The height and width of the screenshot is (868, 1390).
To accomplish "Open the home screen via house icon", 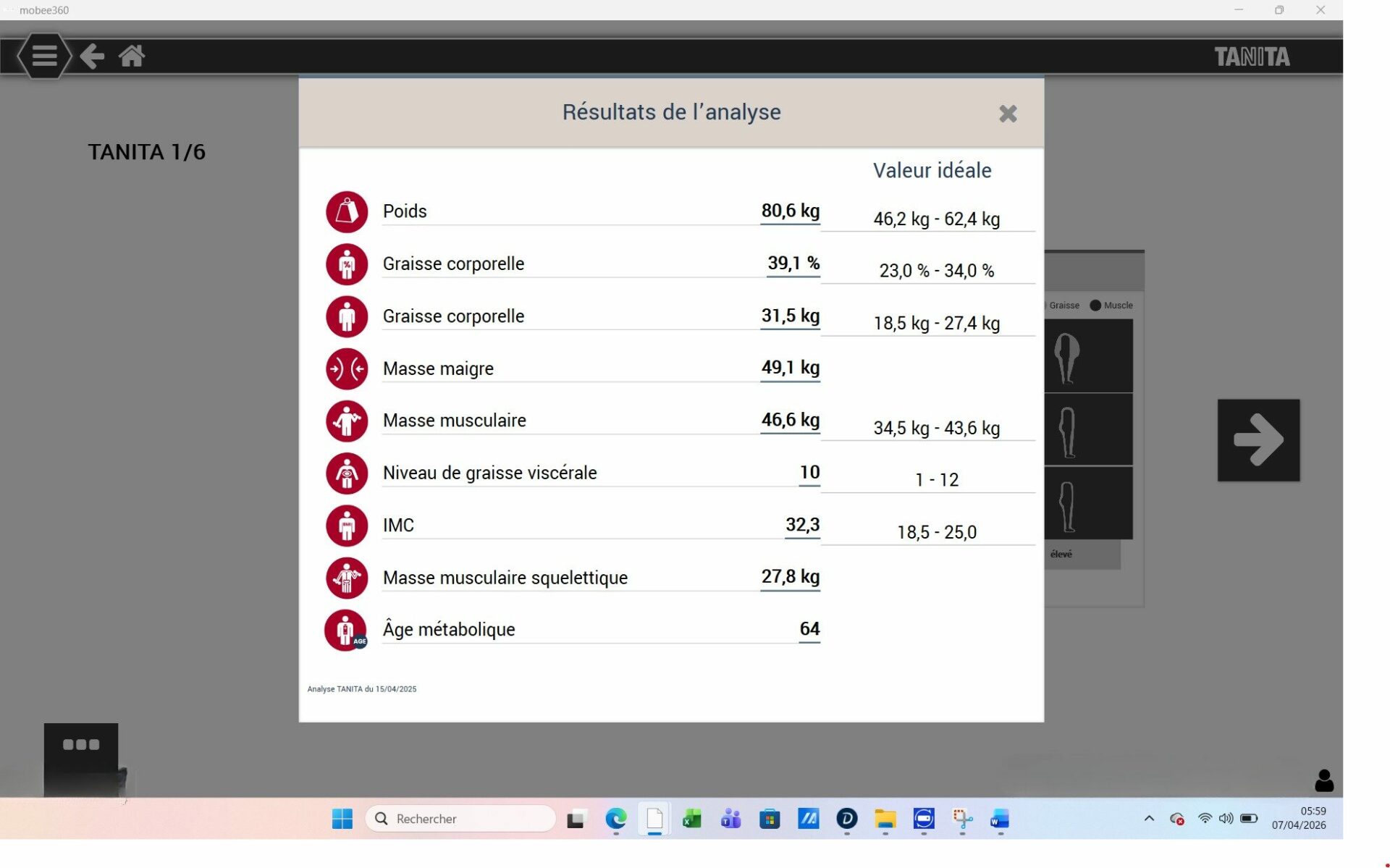I will [x=132, y=56].
